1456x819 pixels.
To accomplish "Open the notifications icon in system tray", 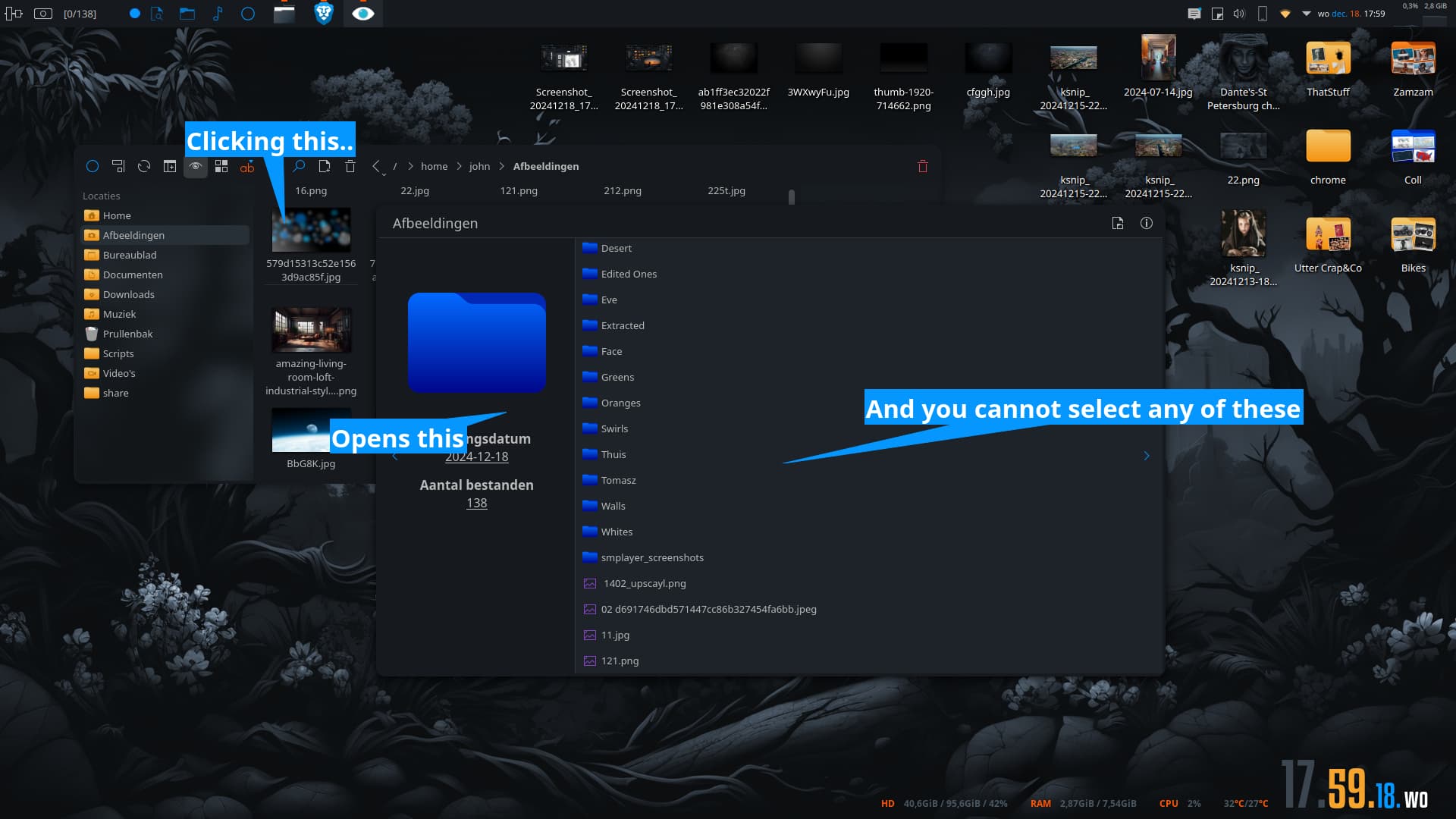I will coord(1194,14).
